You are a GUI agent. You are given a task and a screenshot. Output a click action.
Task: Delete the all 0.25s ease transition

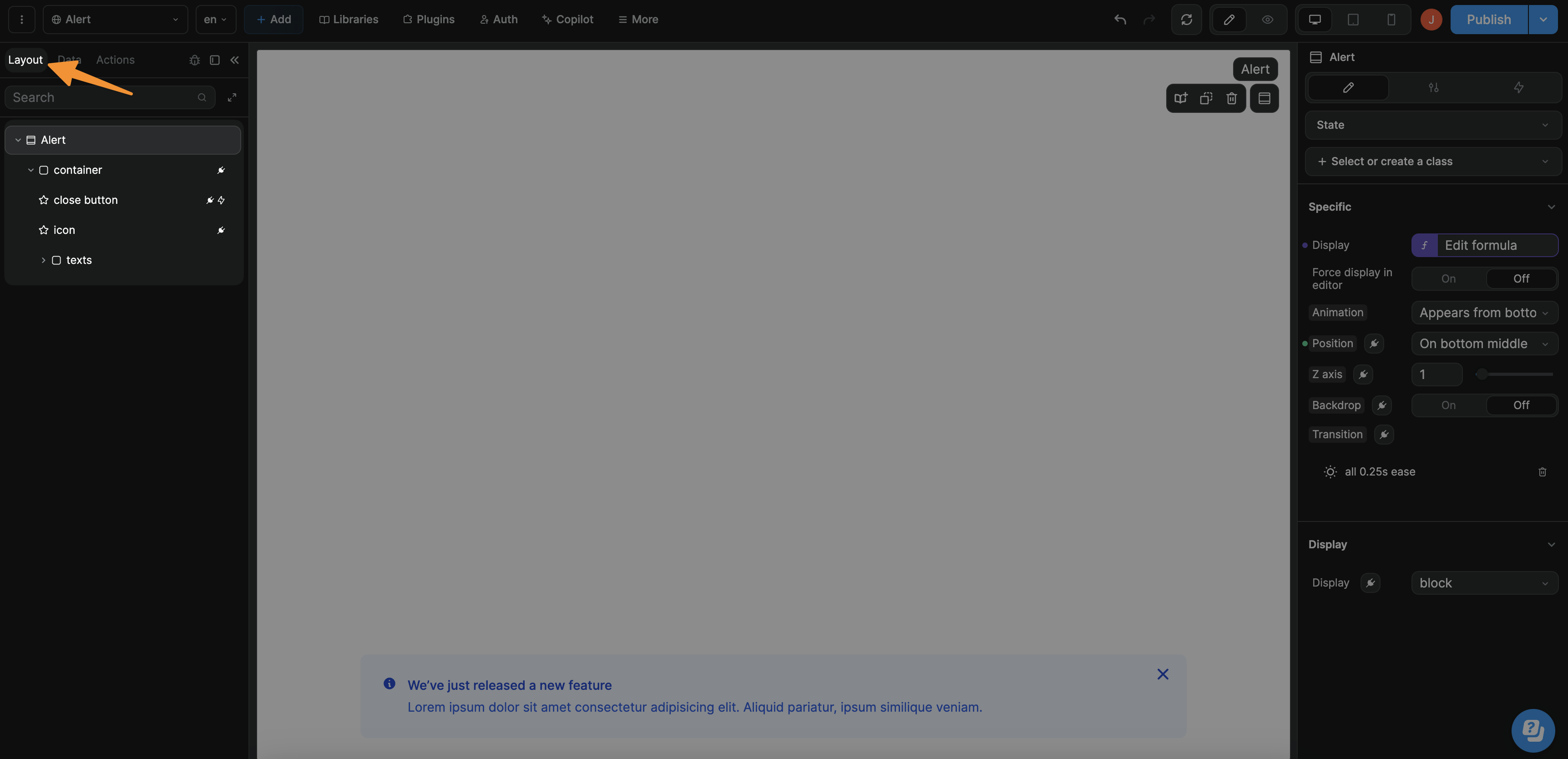[x=1542, y=472]
